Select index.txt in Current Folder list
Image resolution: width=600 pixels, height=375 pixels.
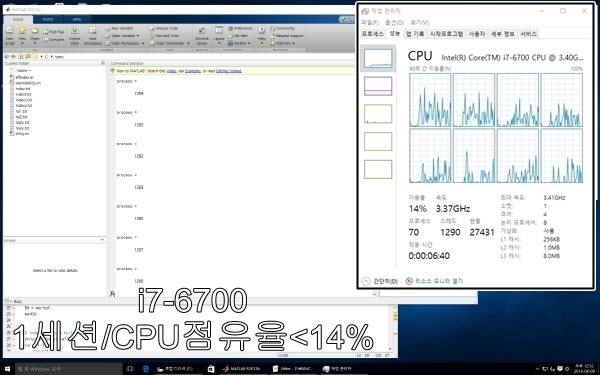(x=23, y=88)
